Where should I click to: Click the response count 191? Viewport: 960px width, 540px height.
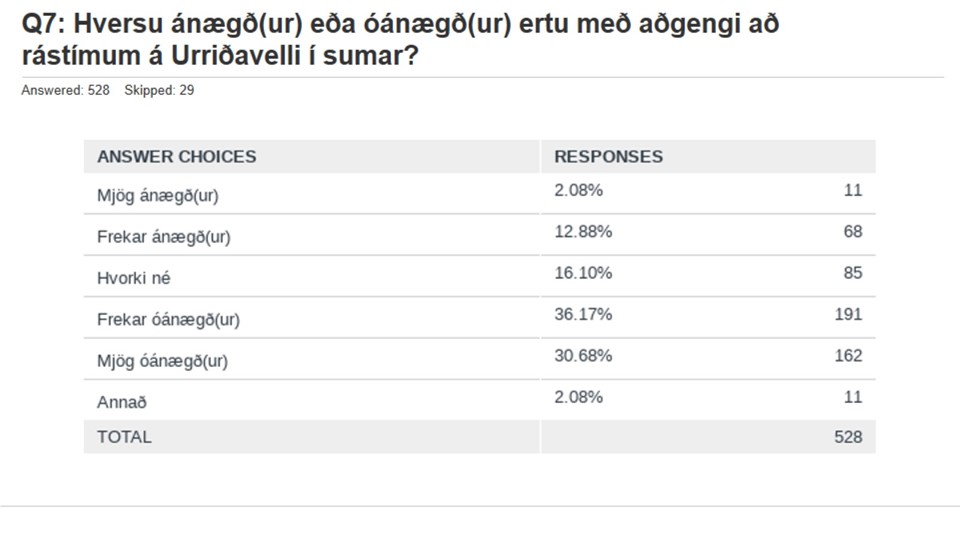point(848,315)
